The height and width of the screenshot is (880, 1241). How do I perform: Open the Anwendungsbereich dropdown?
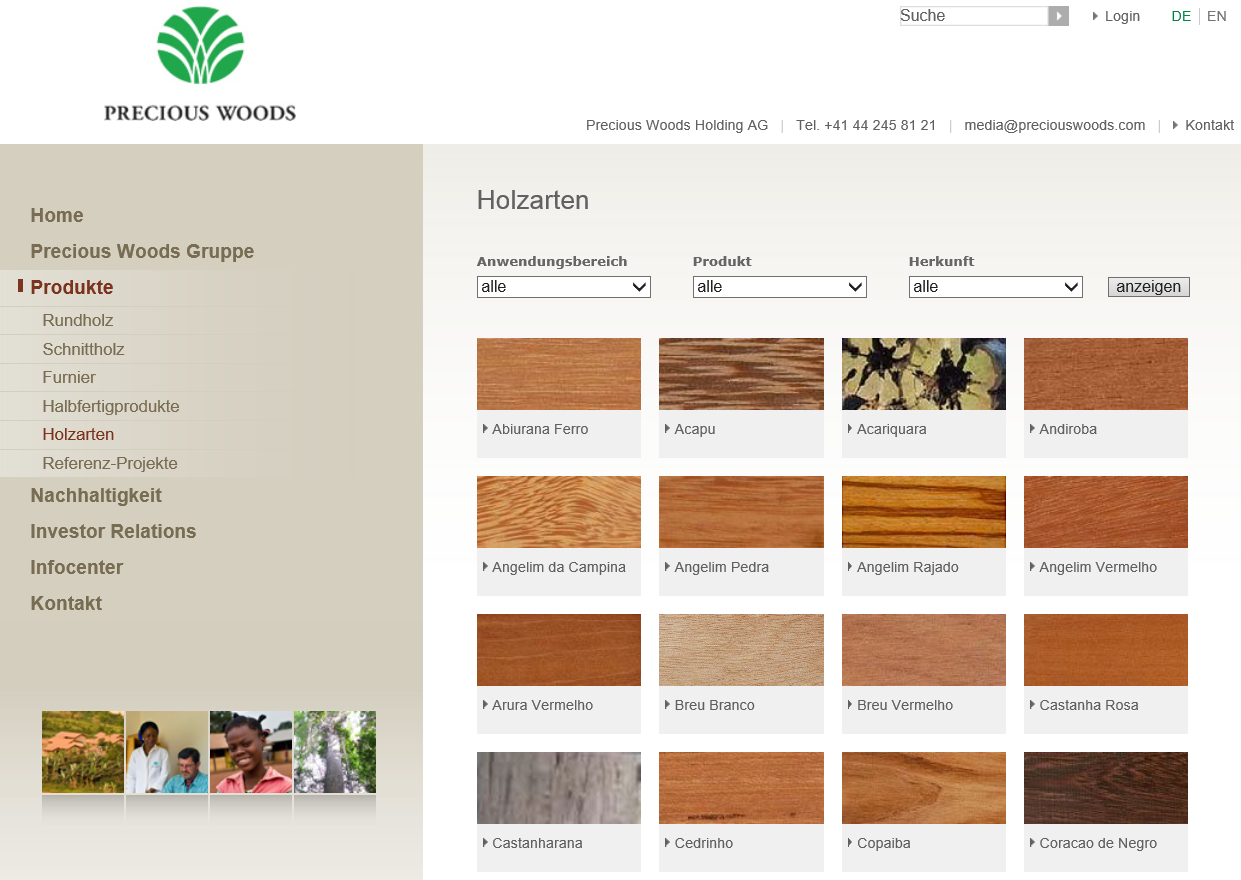tap(564, 287)
